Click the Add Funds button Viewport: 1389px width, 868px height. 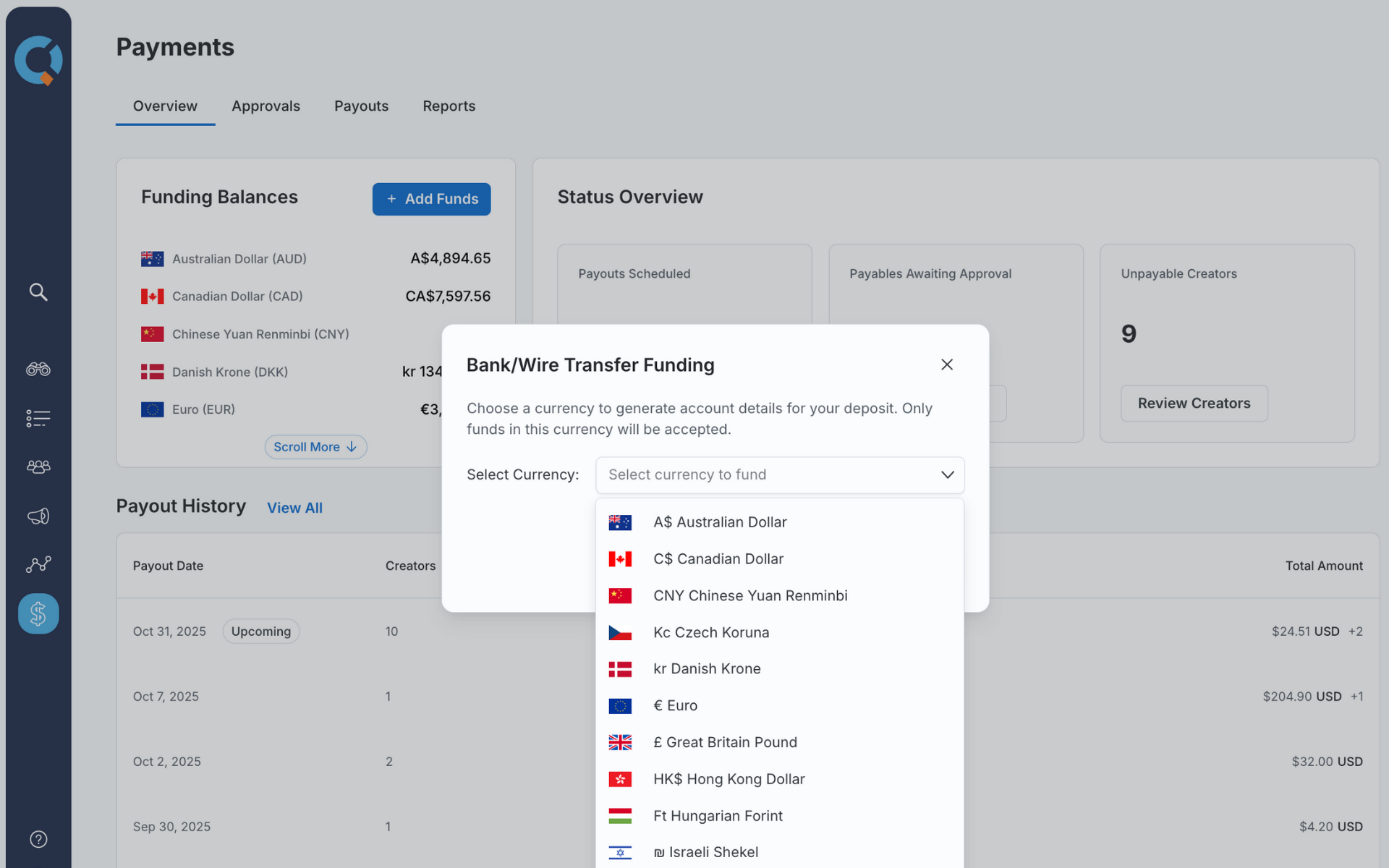pos(431,199)
